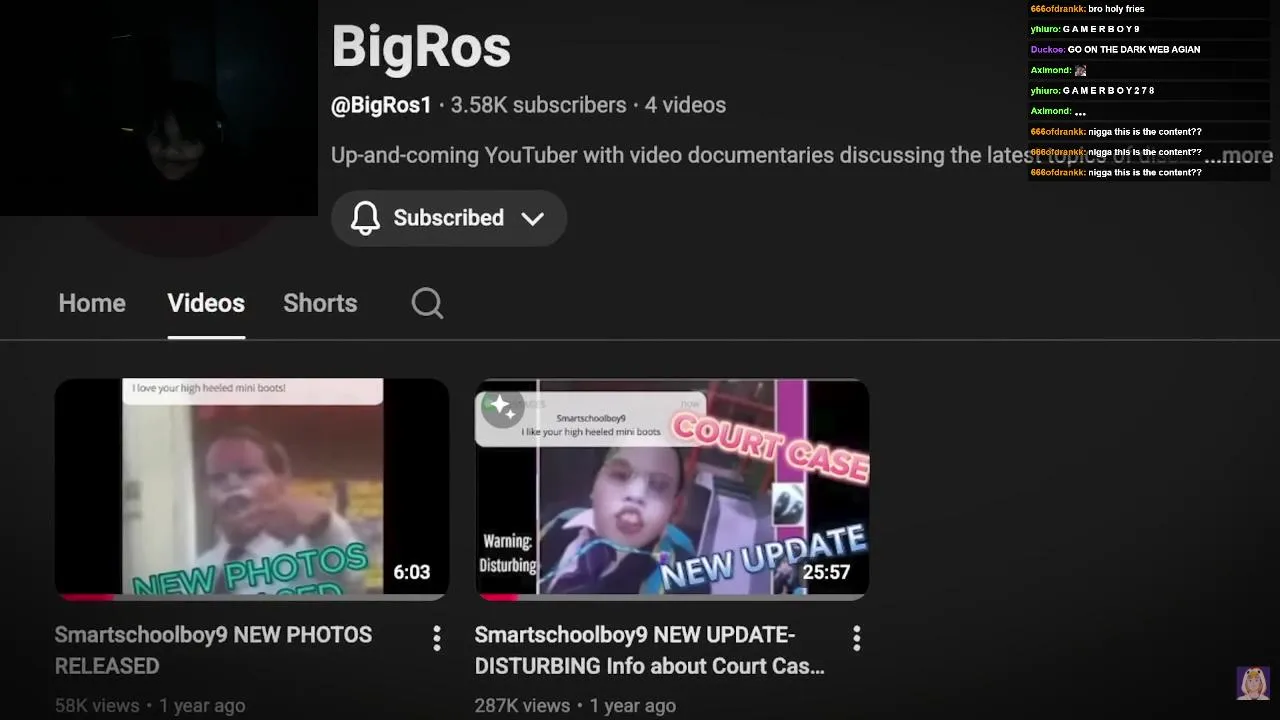This screenshot has height=720, width=1280.
Task: Click 287K views • 1 year ago text
Action: pos(575,706)
